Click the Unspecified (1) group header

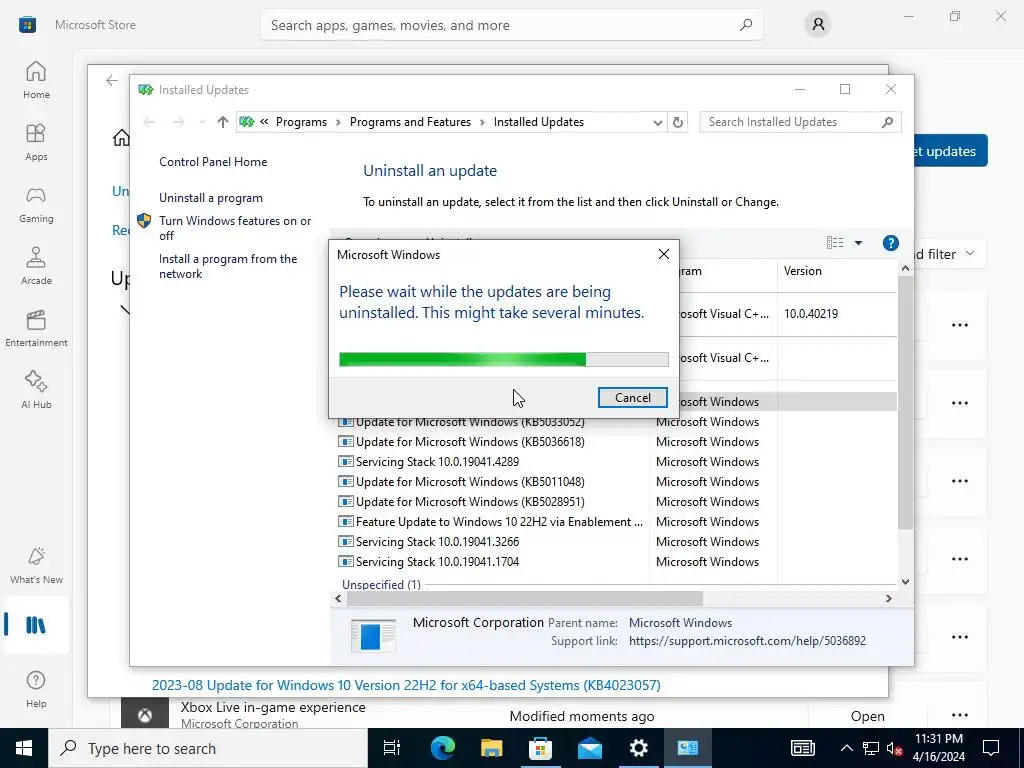381,584
